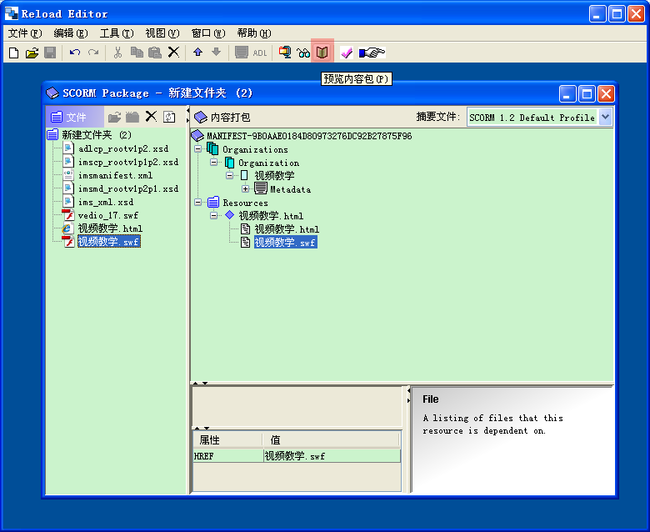Viewport: 650px width, 532px height.
Task: Click the 属性 column header
Action: tap(228, 440)
